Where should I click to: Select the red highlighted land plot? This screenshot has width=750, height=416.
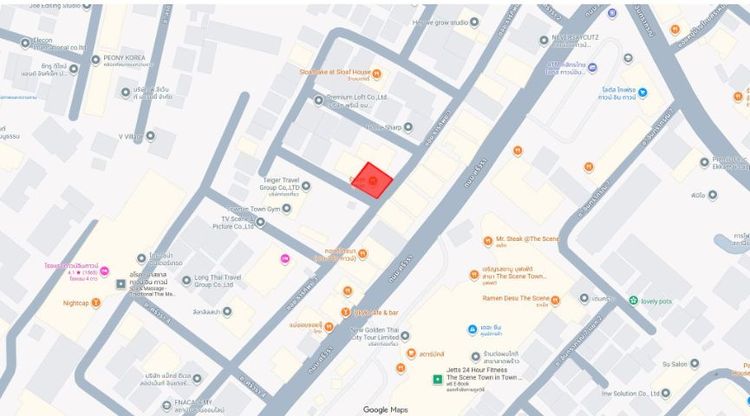click(372, 180)
